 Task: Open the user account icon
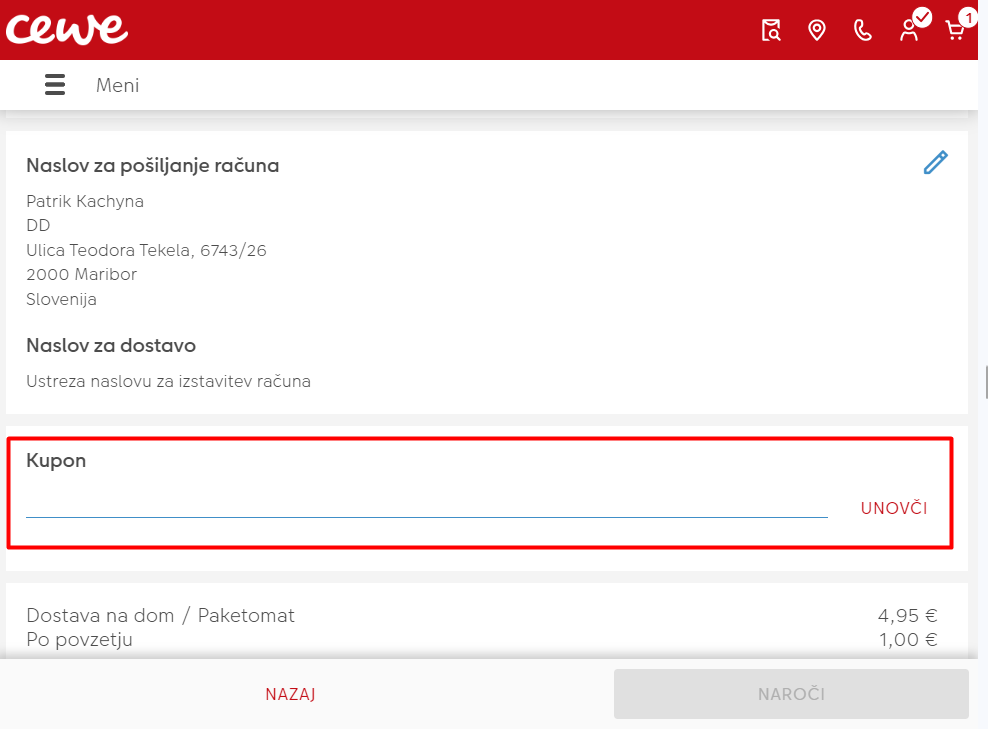point(909,30)
